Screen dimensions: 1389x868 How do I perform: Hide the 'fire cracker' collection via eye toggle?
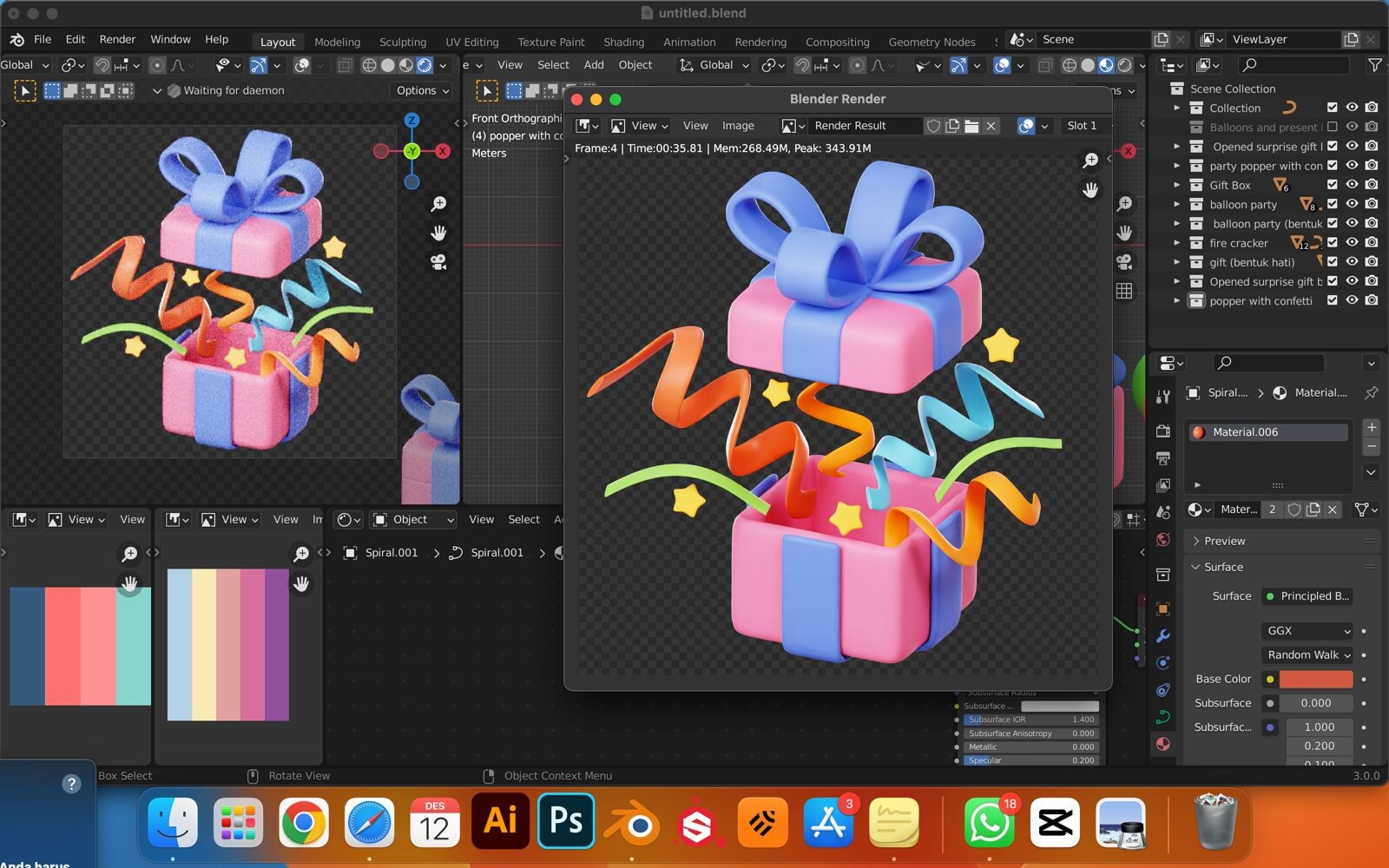(x=1353, y=243)
